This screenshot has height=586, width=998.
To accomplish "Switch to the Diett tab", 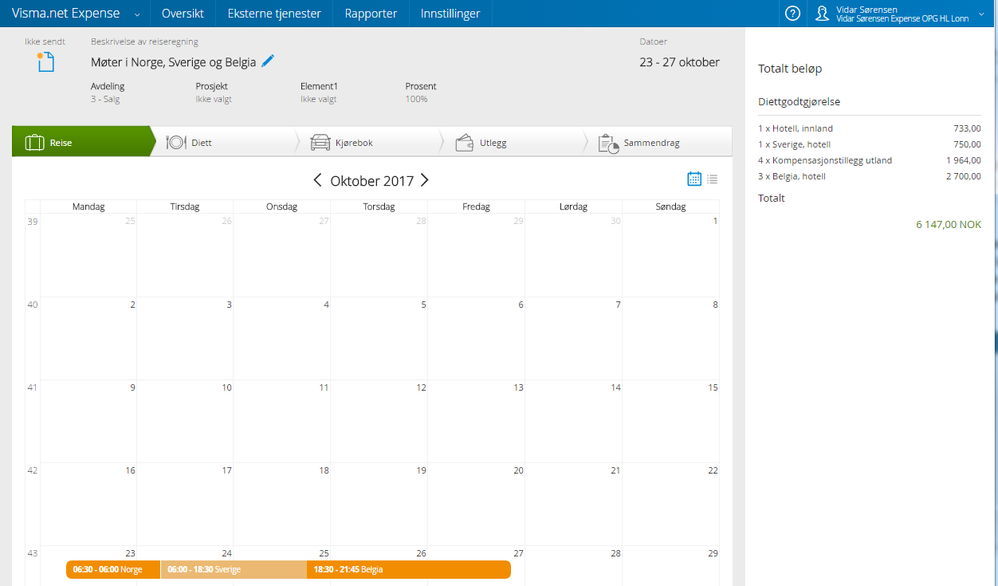I will point(225,142).
